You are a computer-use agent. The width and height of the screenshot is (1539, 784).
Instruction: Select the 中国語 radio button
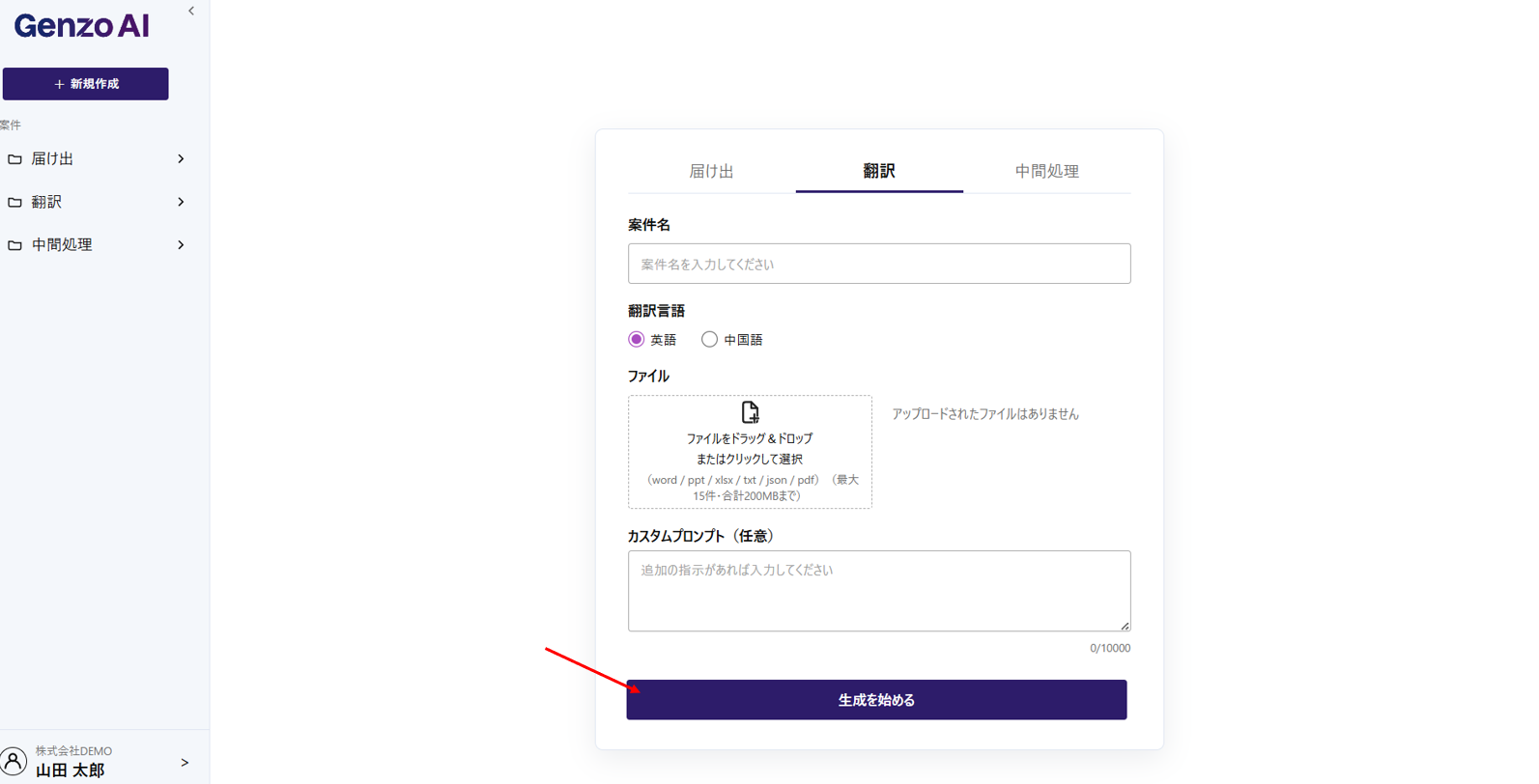(709, 339)
